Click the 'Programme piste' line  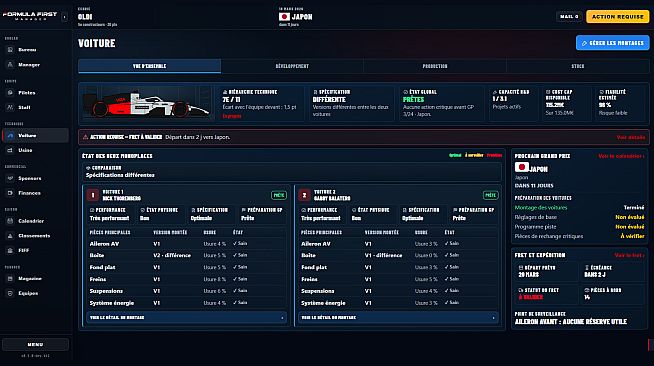coord(579,226)
